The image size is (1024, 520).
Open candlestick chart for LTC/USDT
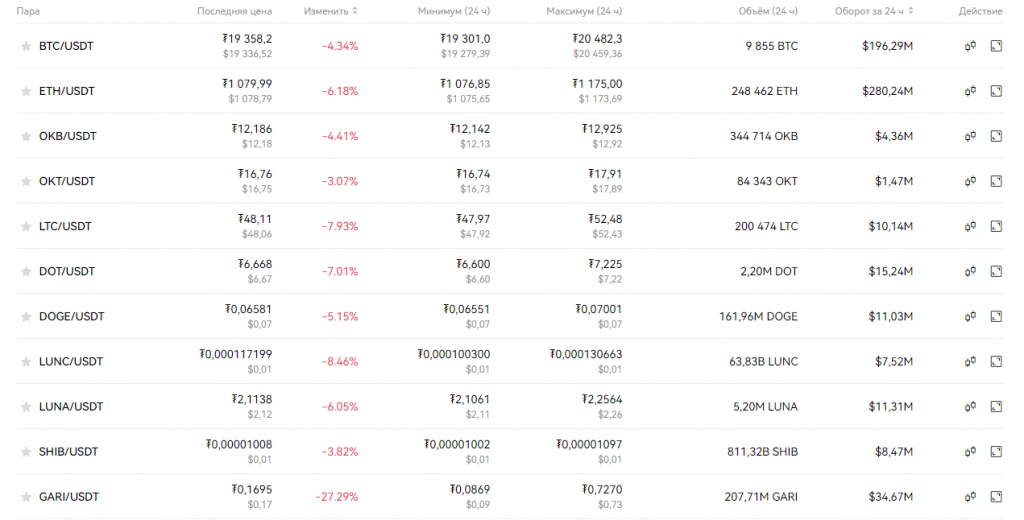pos(970,226)
